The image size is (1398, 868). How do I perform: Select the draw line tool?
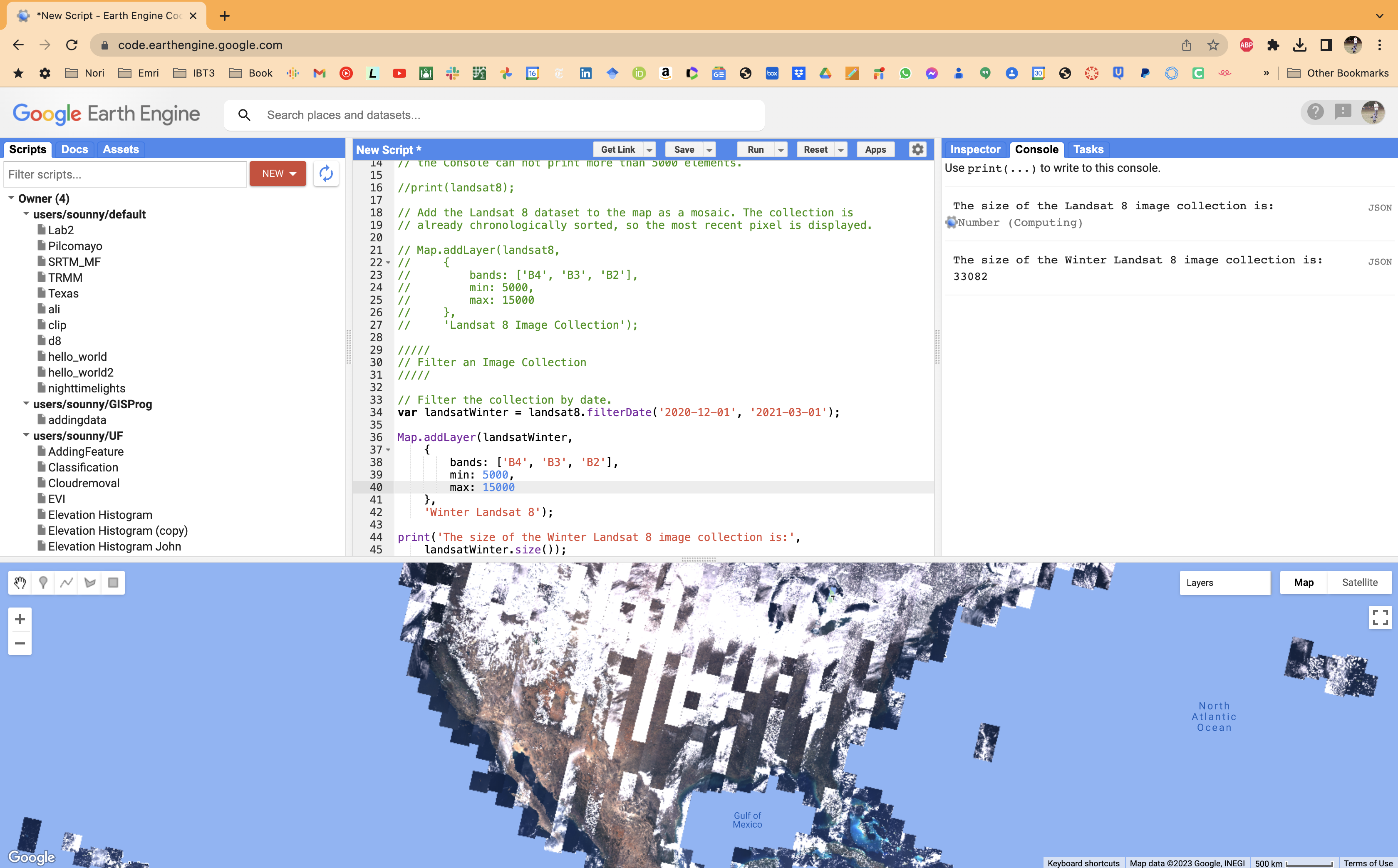(x=67, y=583)
